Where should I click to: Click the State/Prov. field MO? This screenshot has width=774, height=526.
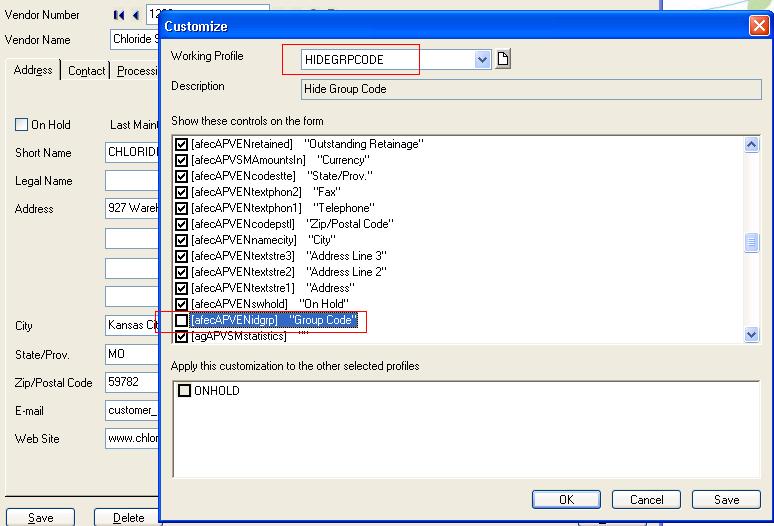pos(132,354)
